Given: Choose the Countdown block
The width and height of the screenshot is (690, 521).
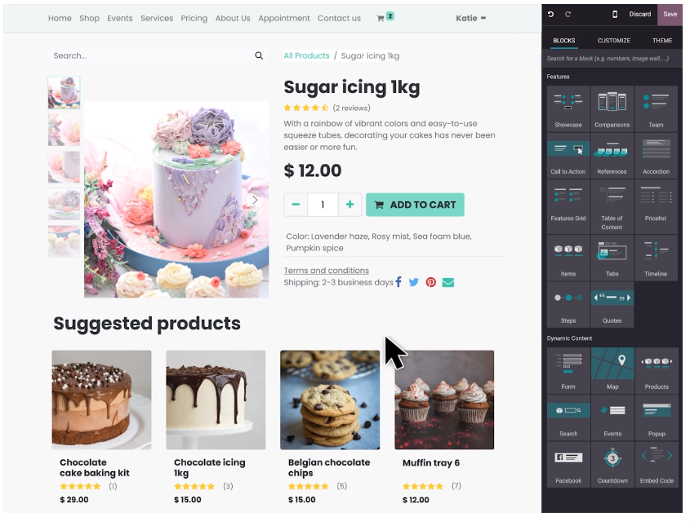Looking at the screenshot, I should tap(612, 465).
